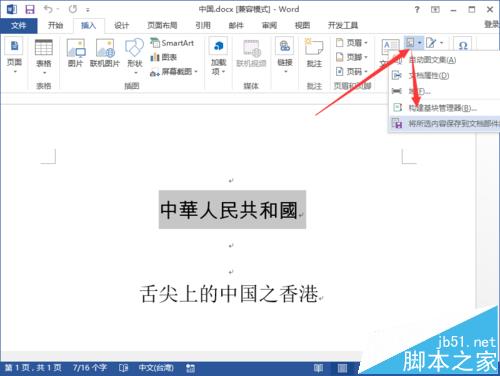Click the Word Help question mark
This screenshot has width=500, height=376.
click(x=417, y=10)
